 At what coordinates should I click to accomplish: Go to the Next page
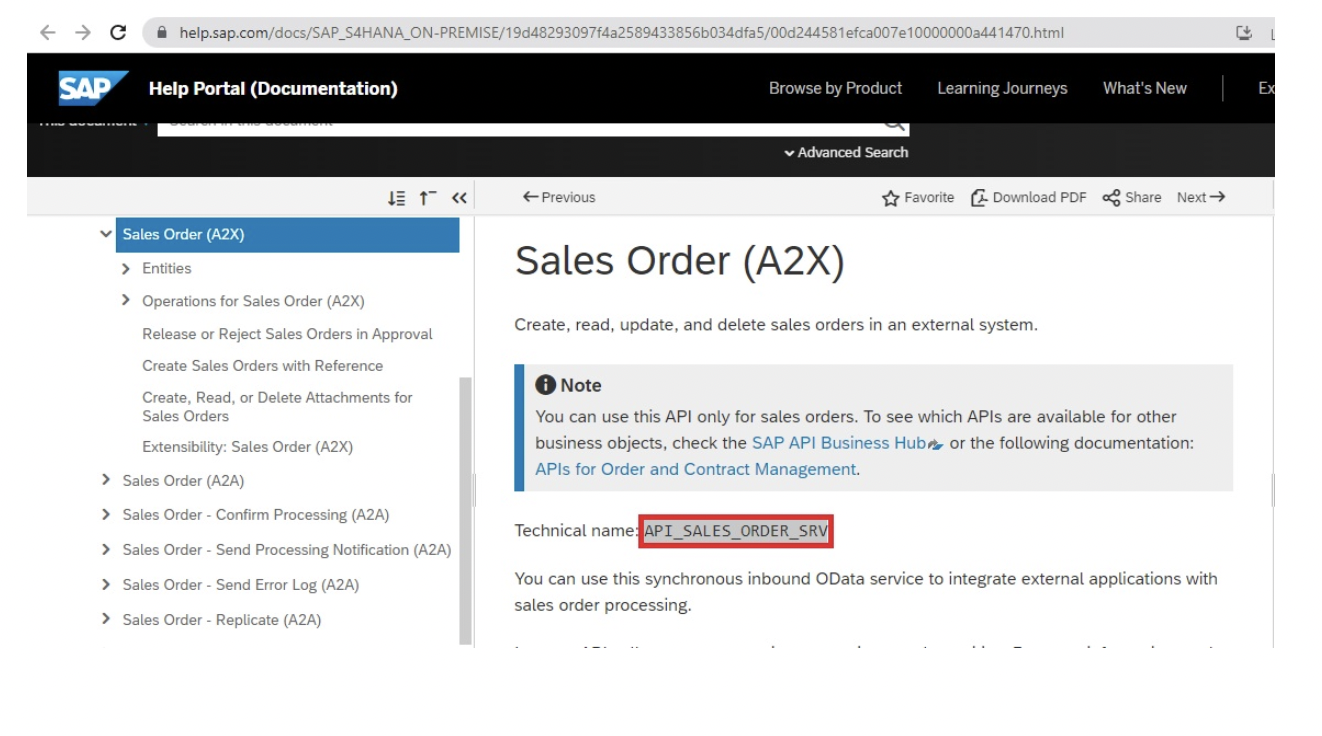click(x=1201, y=198)
